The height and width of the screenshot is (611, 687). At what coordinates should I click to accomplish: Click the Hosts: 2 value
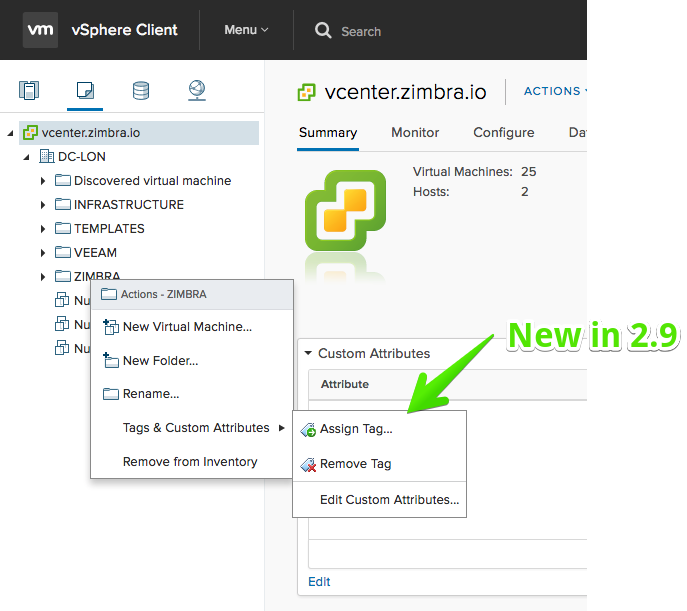pos(524,192)
